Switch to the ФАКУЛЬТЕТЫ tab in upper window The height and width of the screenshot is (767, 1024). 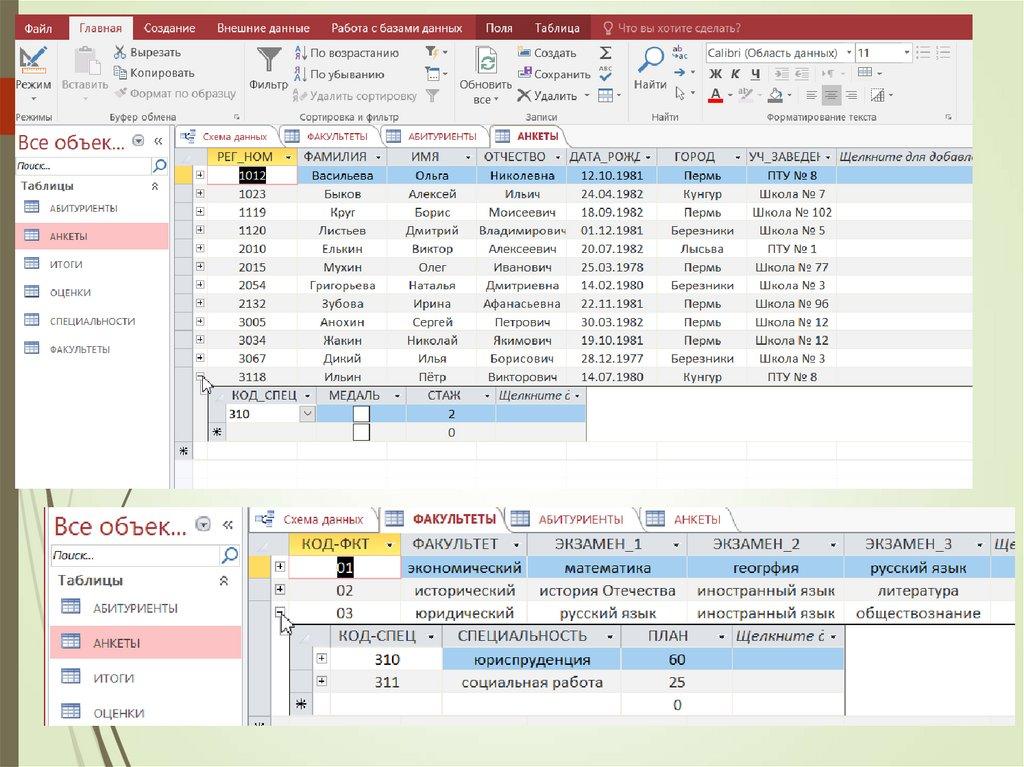coord(328,136)
